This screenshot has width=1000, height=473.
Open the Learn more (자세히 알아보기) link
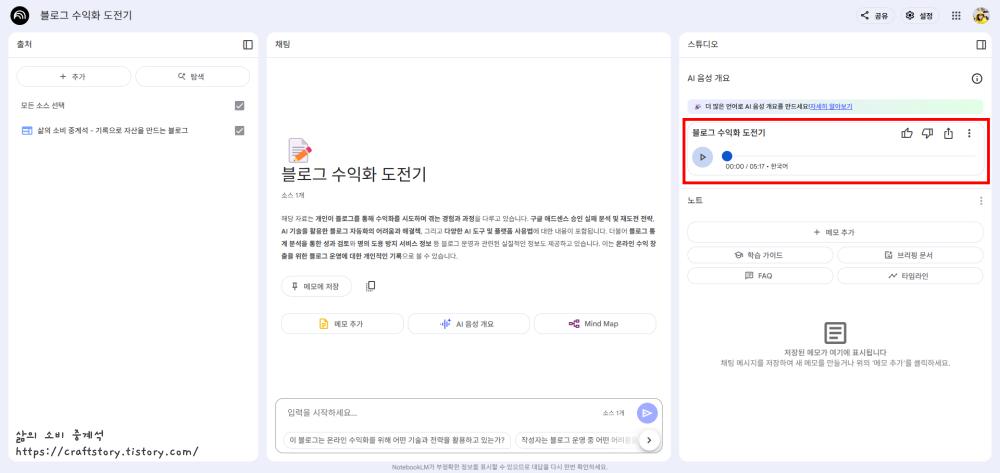[831, 106]
